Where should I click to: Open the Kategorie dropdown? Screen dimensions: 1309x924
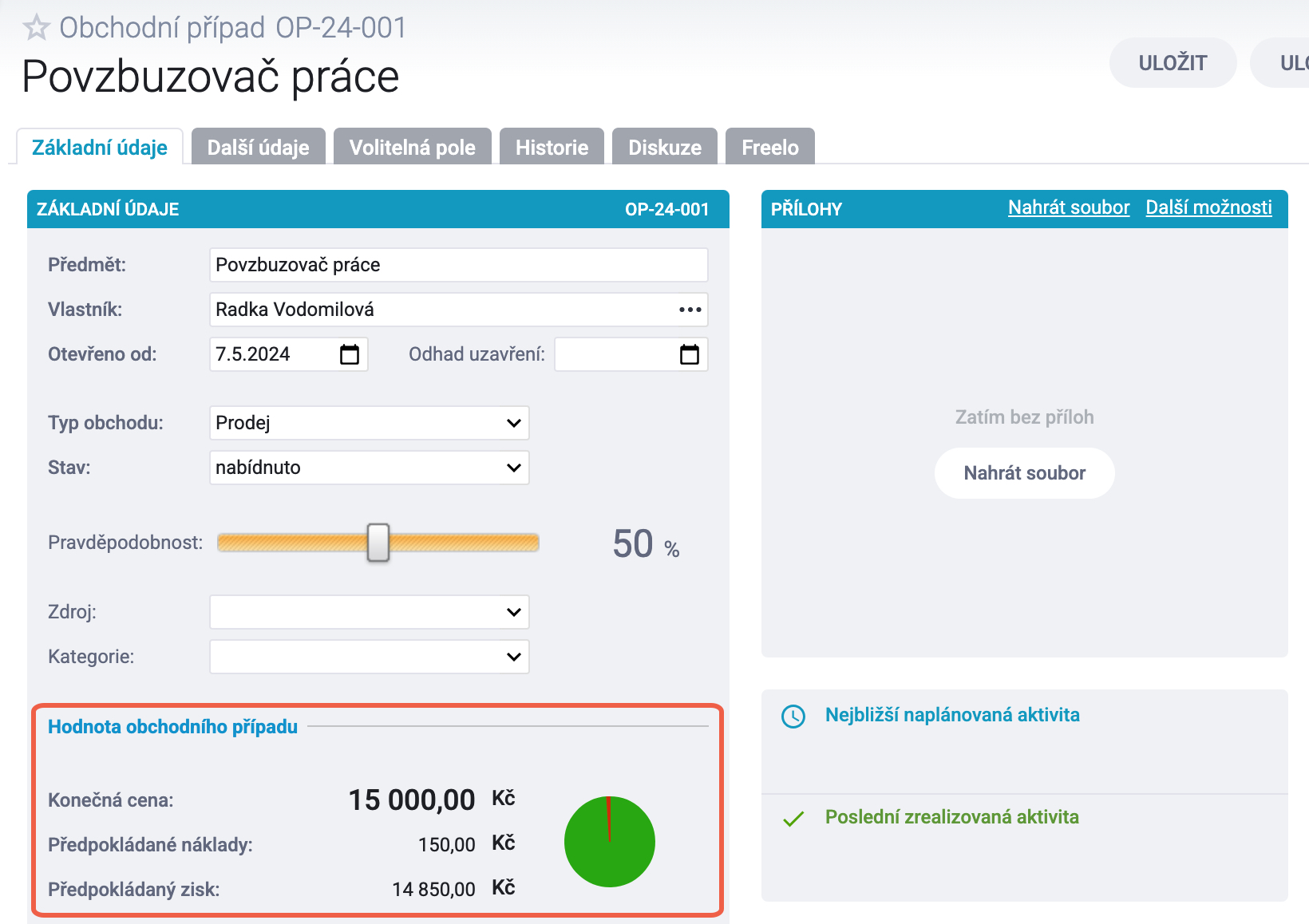point(370,657)
